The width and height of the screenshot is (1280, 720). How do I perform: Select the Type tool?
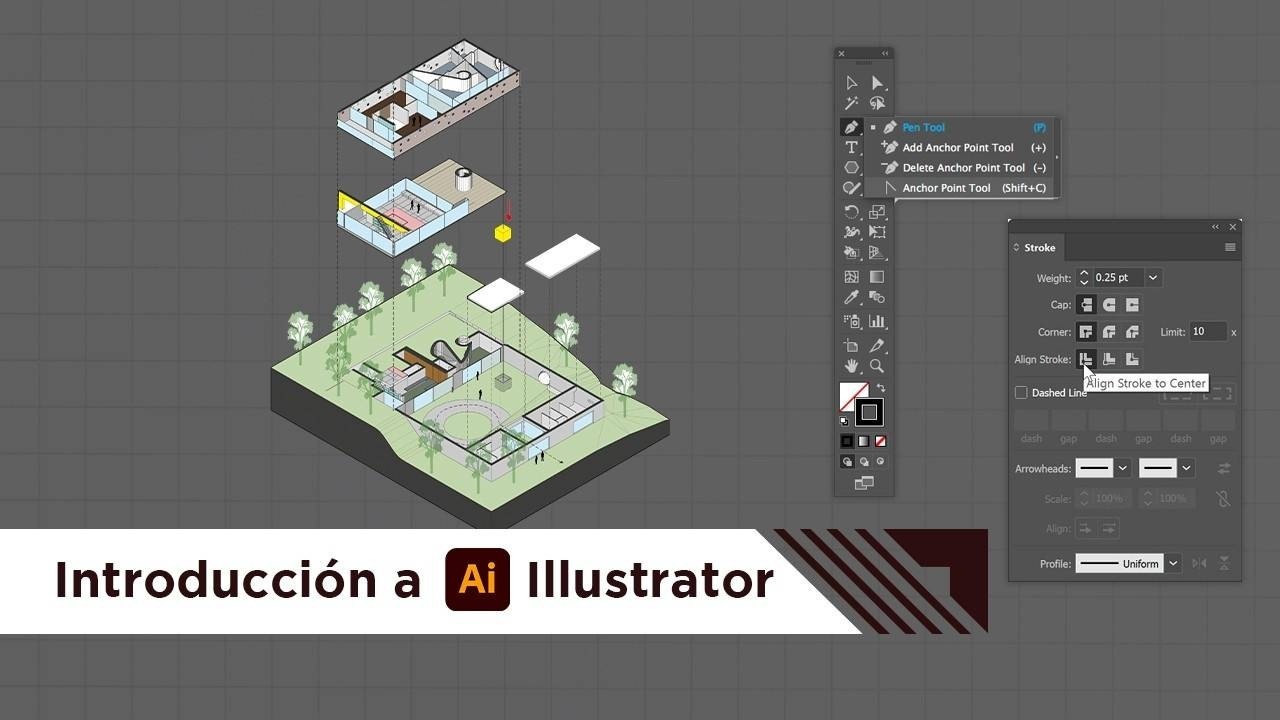[x=851, y=147]
